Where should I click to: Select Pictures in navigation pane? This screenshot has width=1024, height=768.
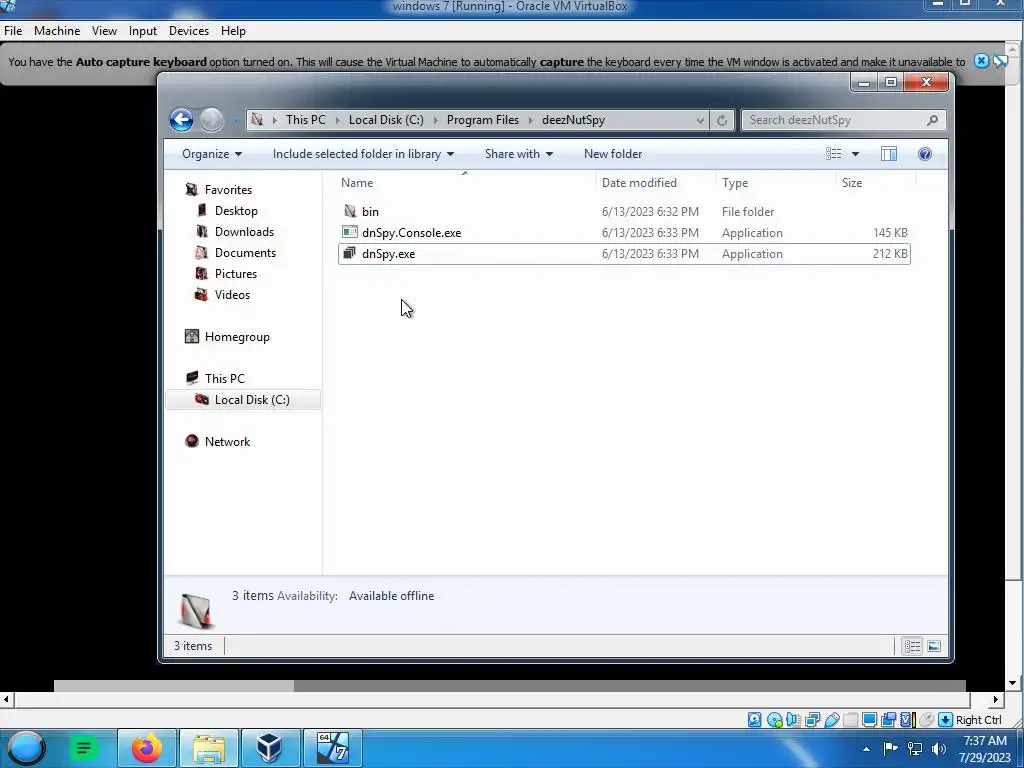235,273
